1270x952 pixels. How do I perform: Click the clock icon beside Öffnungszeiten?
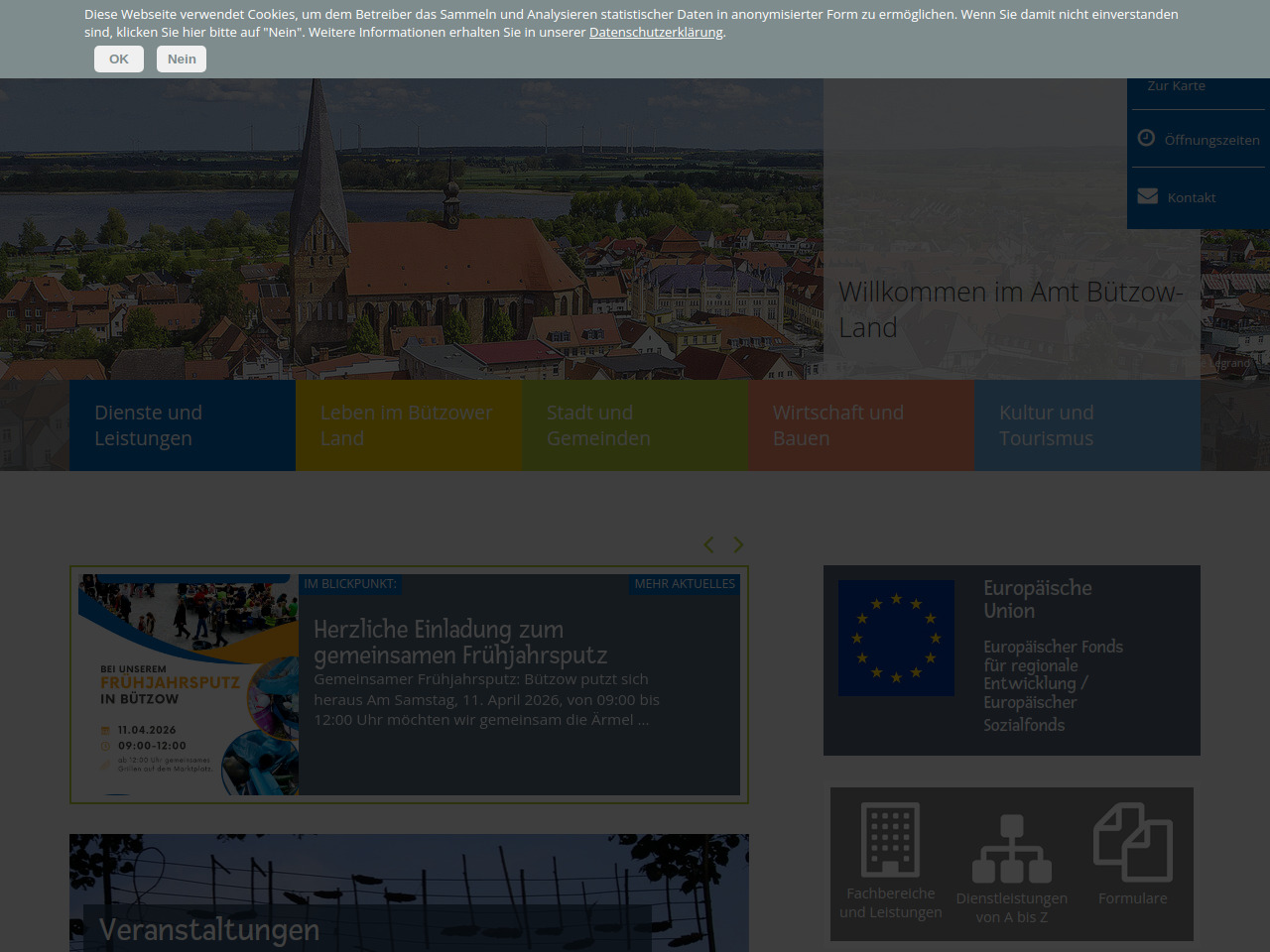pyautogui.click(x=1146, y=138)
